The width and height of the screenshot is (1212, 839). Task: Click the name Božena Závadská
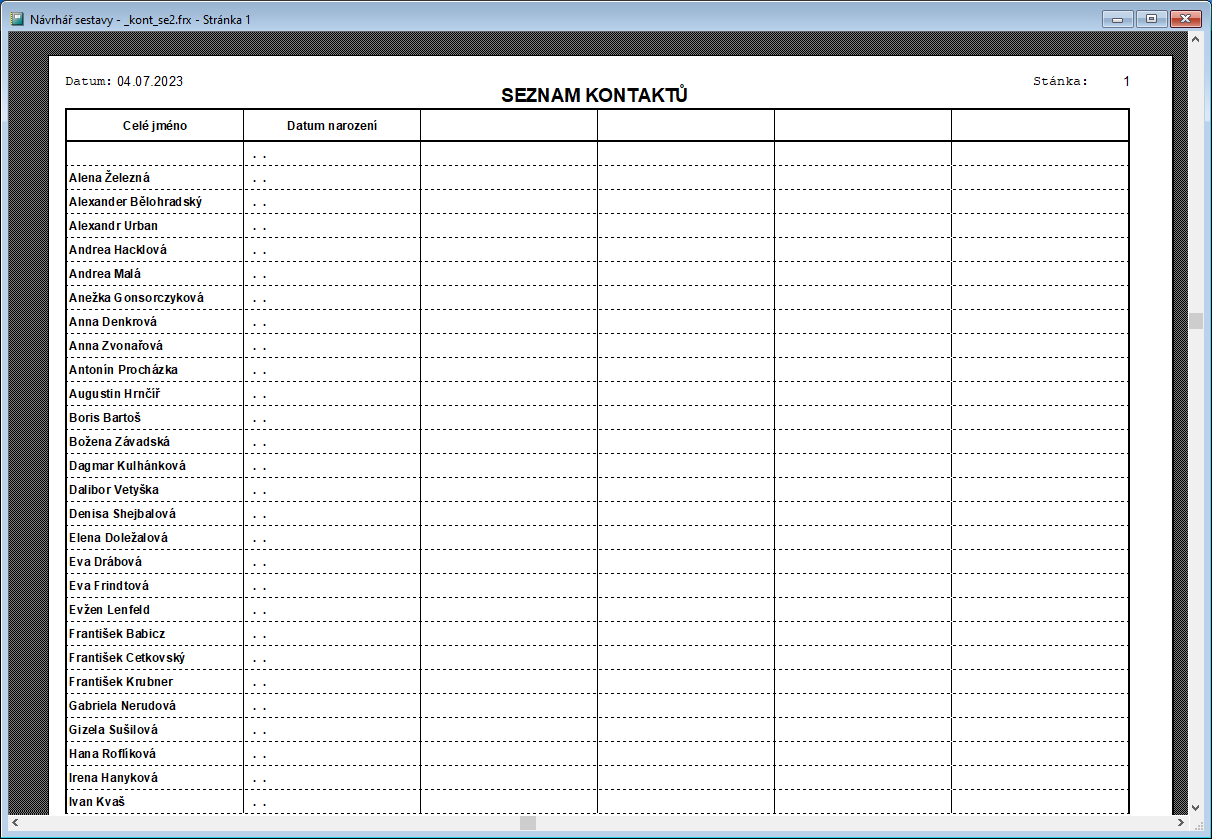tap(119, 442)
